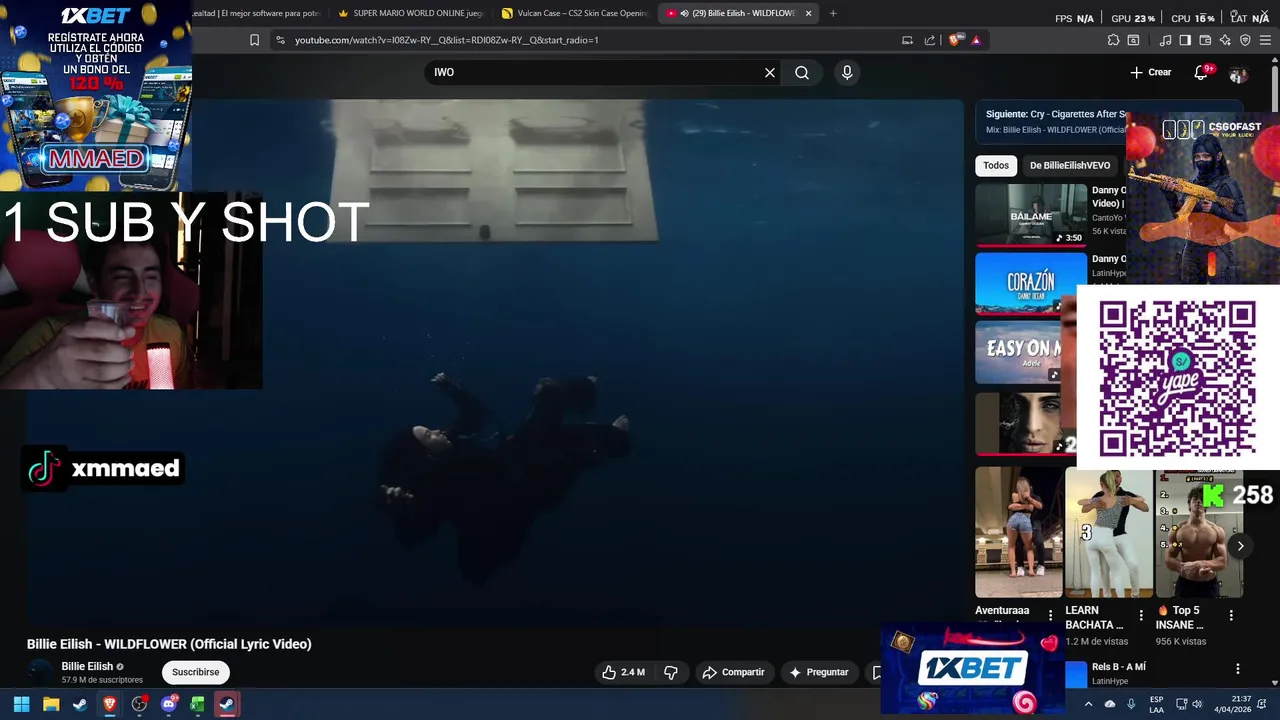Click the ESP LAA language indicator

[x=1156, y=704]
